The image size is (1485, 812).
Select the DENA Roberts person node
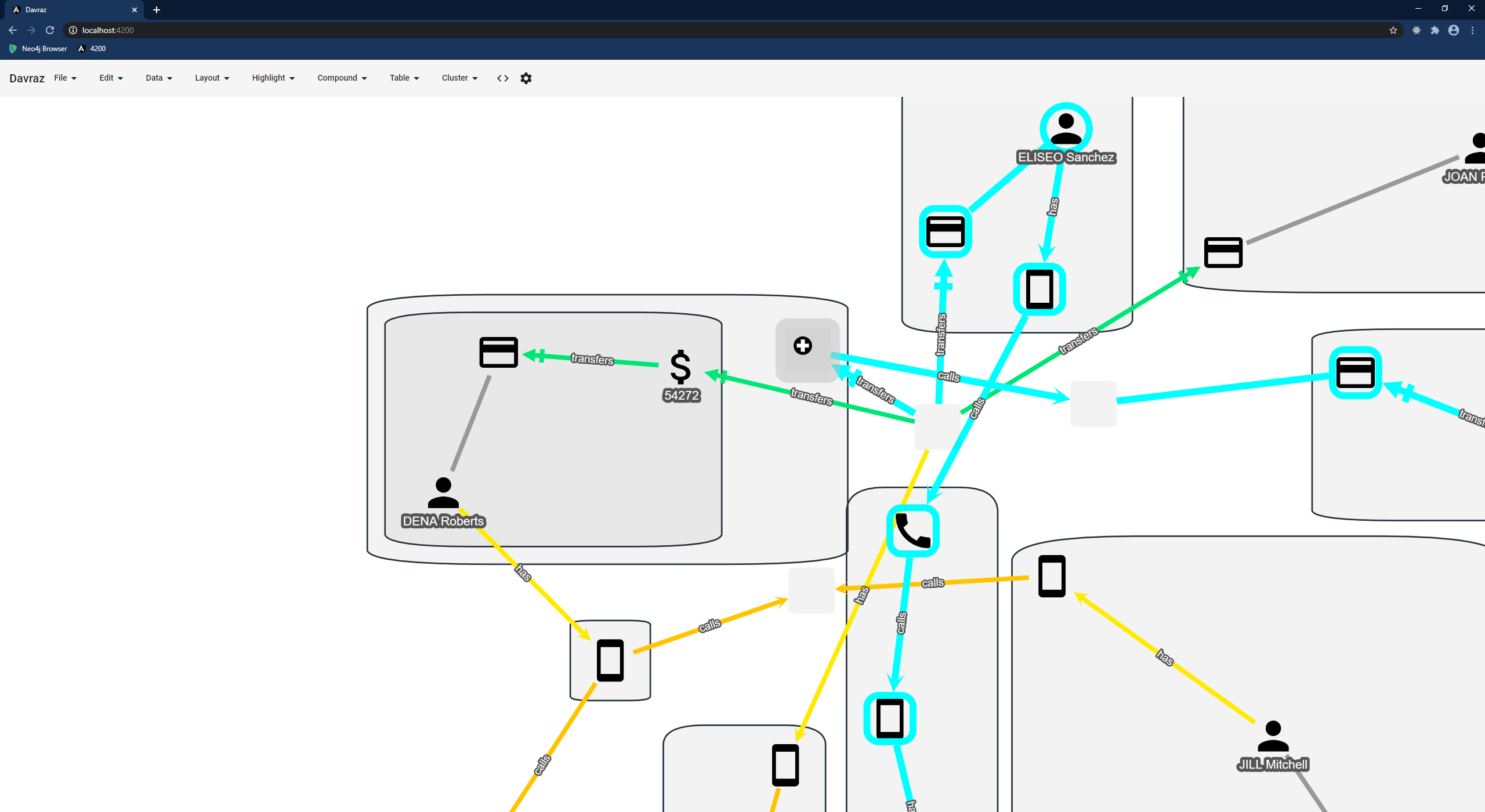443,493
